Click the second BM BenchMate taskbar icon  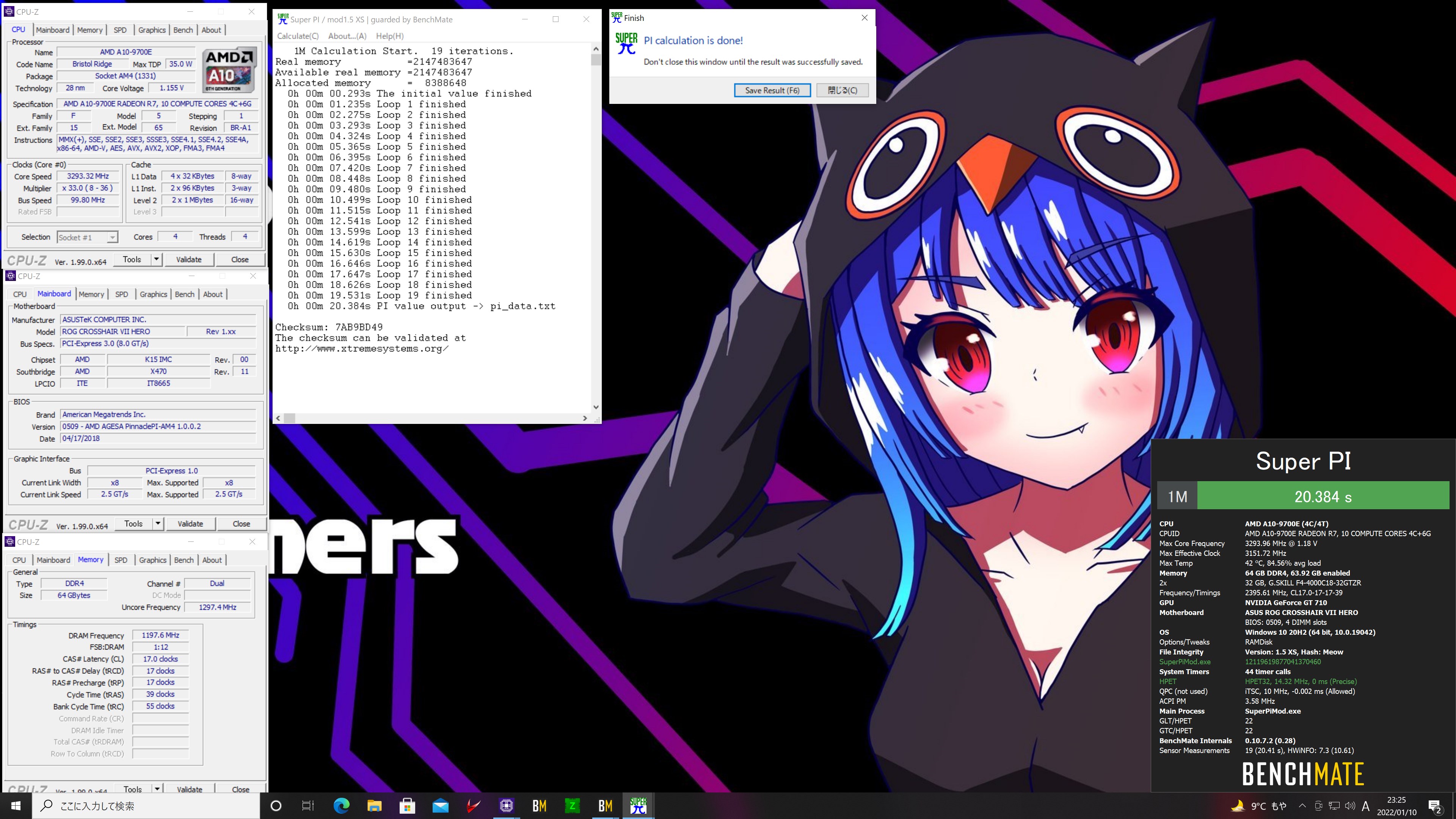[606, 805]
